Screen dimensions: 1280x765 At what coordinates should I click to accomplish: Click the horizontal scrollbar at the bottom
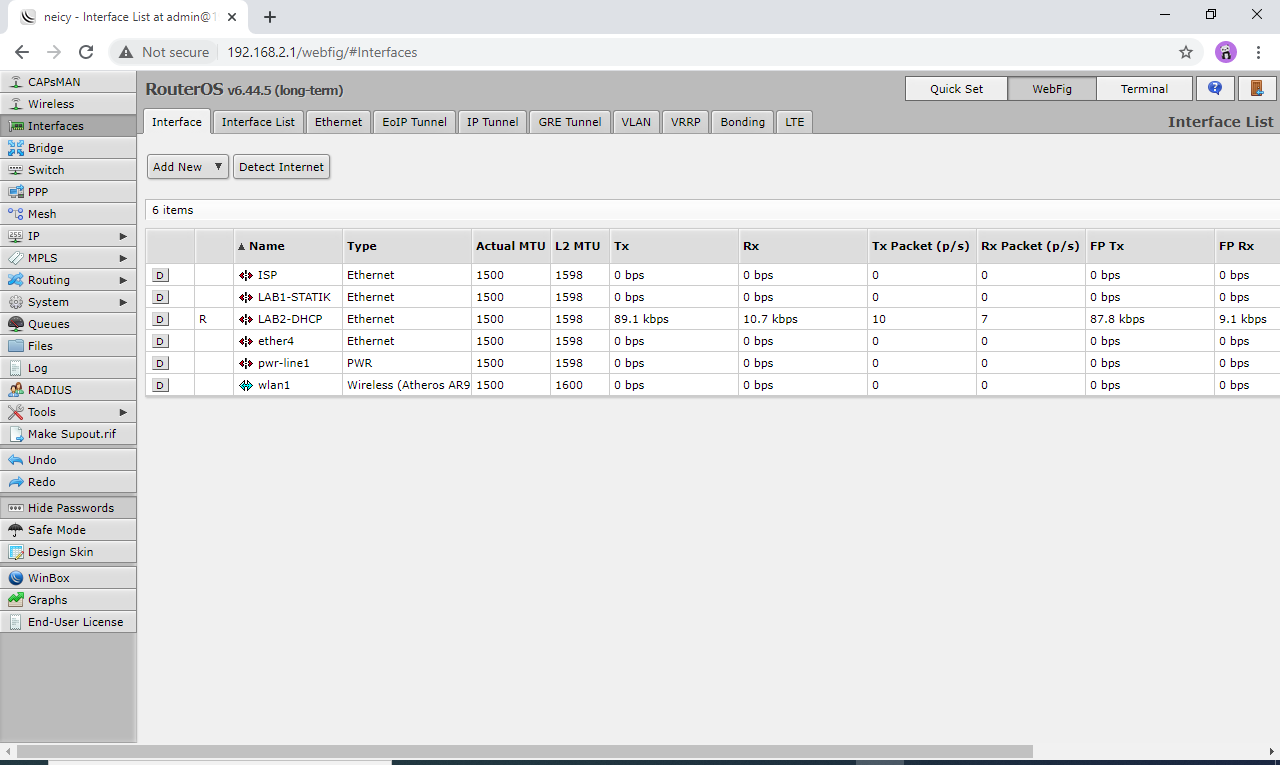(x=524, y=751)
